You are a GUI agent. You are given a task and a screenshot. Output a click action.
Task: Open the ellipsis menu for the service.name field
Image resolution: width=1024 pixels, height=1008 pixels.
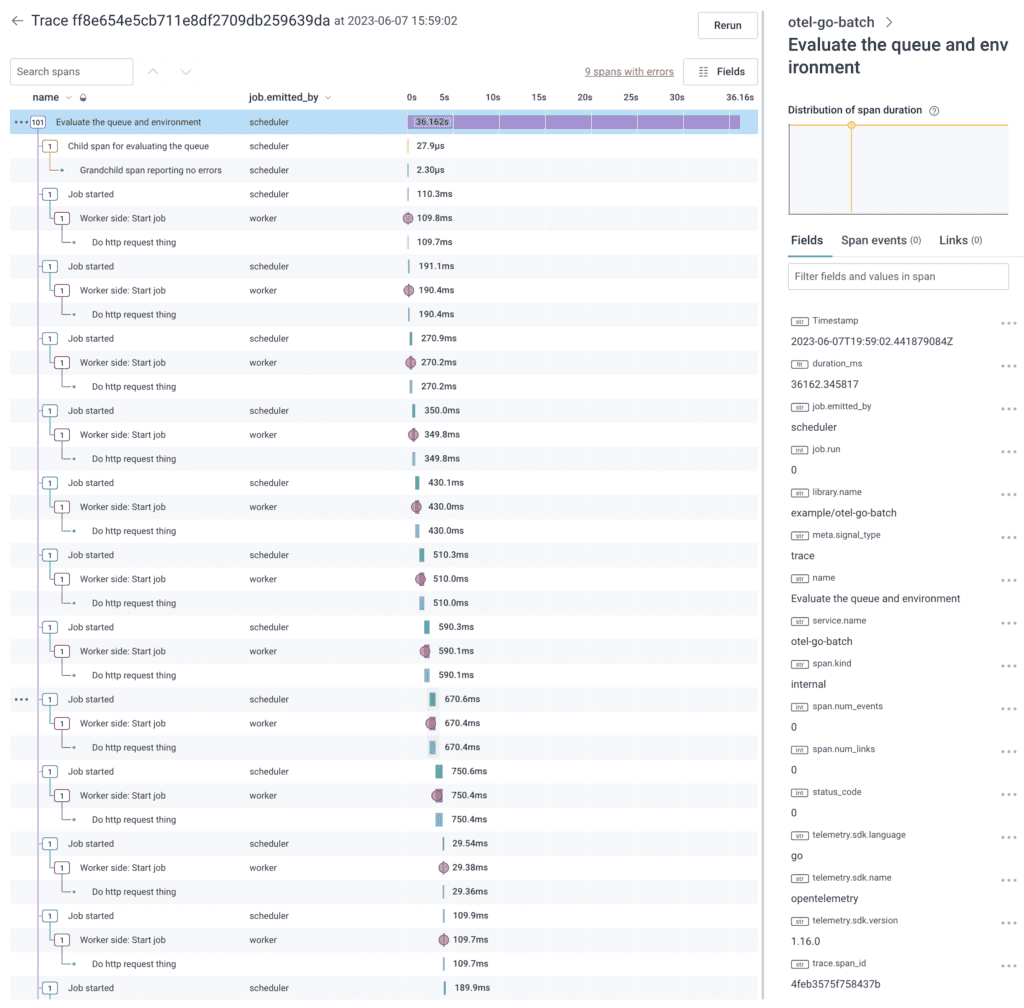[x=1008, y=623]
